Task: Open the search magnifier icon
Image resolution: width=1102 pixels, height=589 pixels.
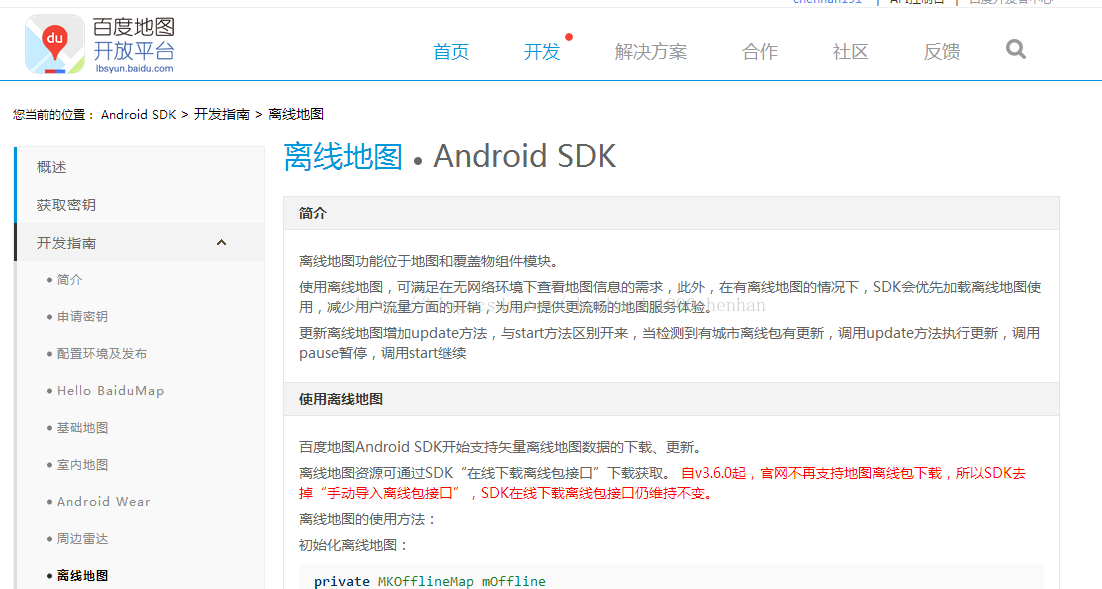Action: 1016,49
